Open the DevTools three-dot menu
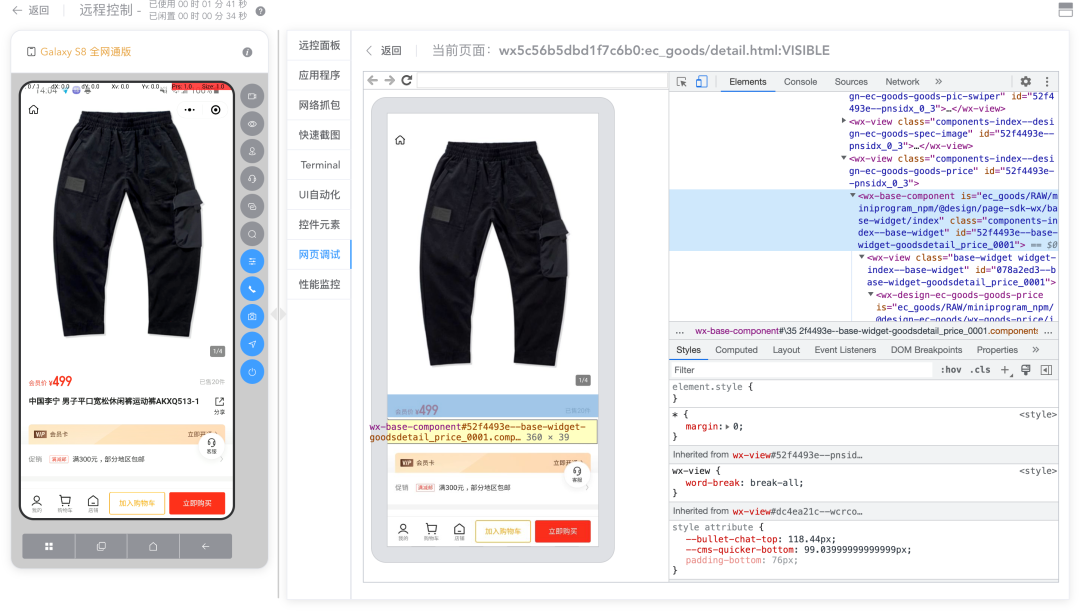 point(1047,81)
